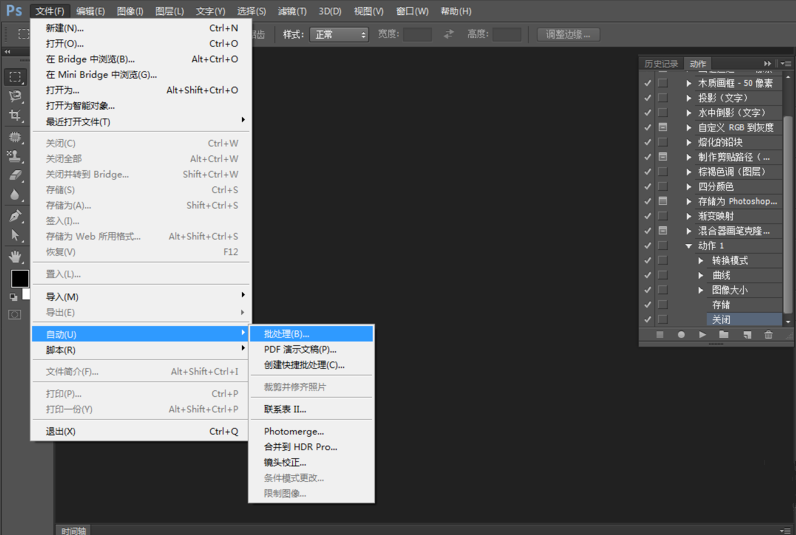
Task: Click the 调整边缘... button
Action: coord(569,35)
